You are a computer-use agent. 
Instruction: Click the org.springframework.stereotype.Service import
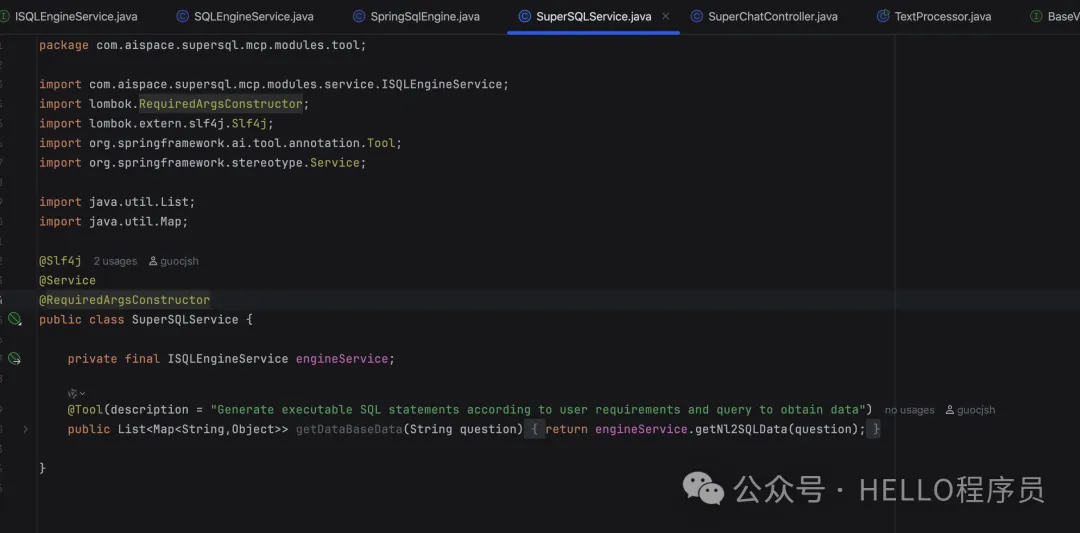pyautogui.click(x=203, y=163)
